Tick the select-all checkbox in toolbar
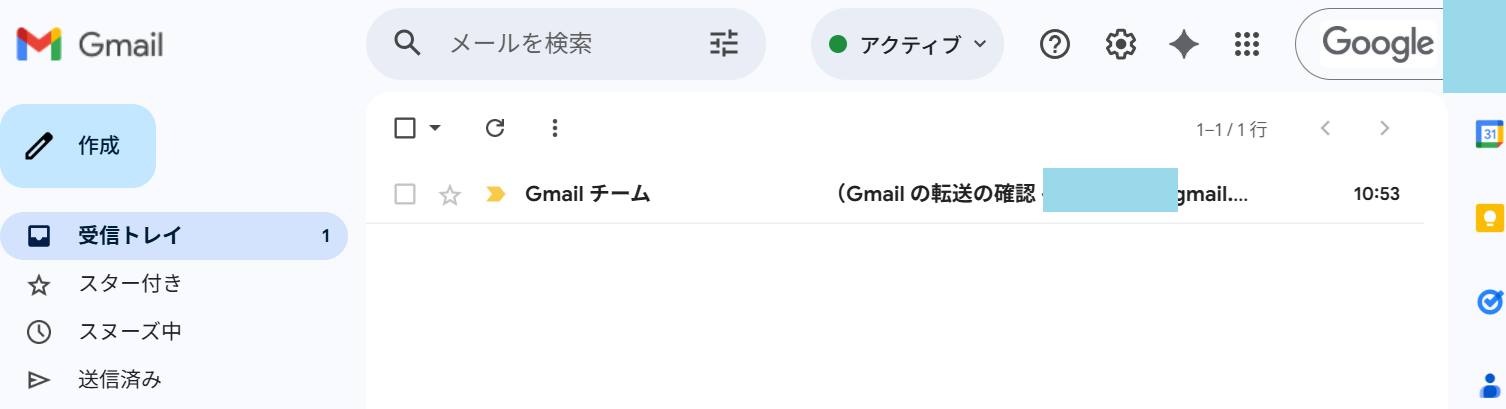Screen dimensions: 1506x409 pyautogui.click(x=405, y=128)
